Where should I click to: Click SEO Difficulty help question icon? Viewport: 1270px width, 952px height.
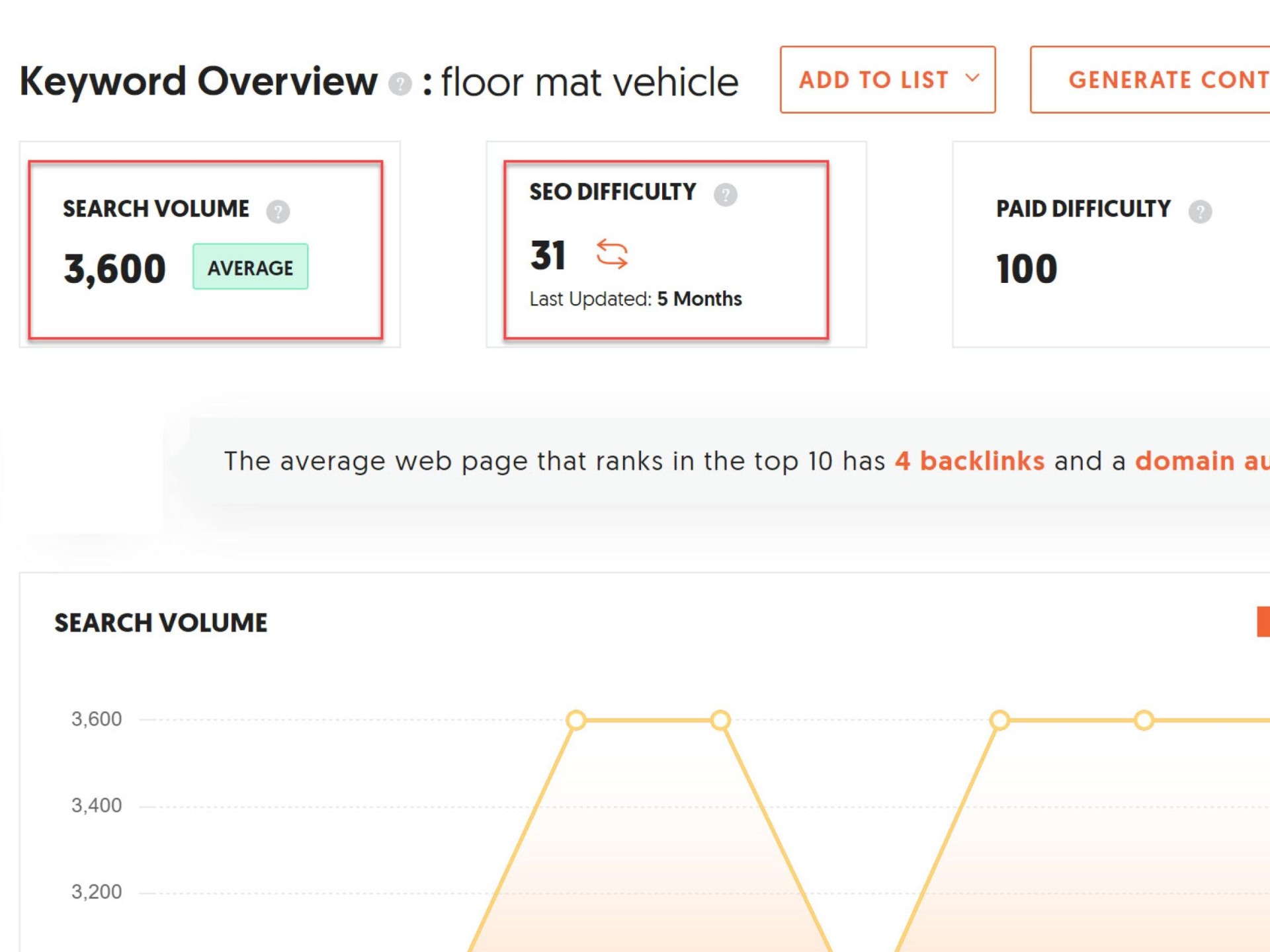tap(725, 194)
